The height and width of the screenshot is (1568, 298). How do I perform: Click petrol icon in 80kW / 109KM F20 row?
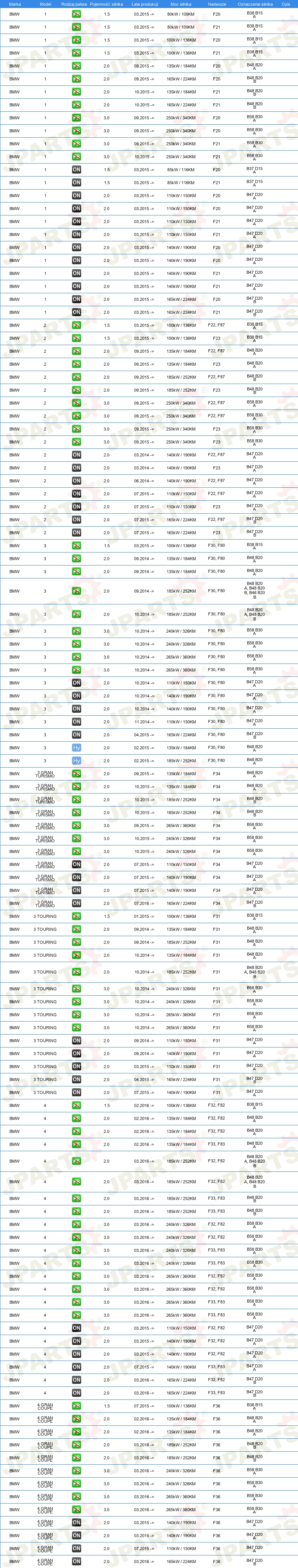[76, 14]
